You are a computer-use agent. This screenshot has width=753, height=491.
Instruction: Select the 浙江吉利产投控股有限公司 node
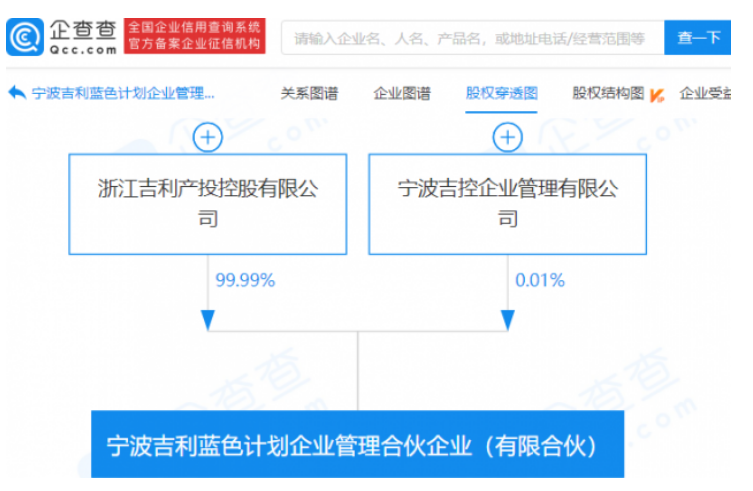[207, 204]
